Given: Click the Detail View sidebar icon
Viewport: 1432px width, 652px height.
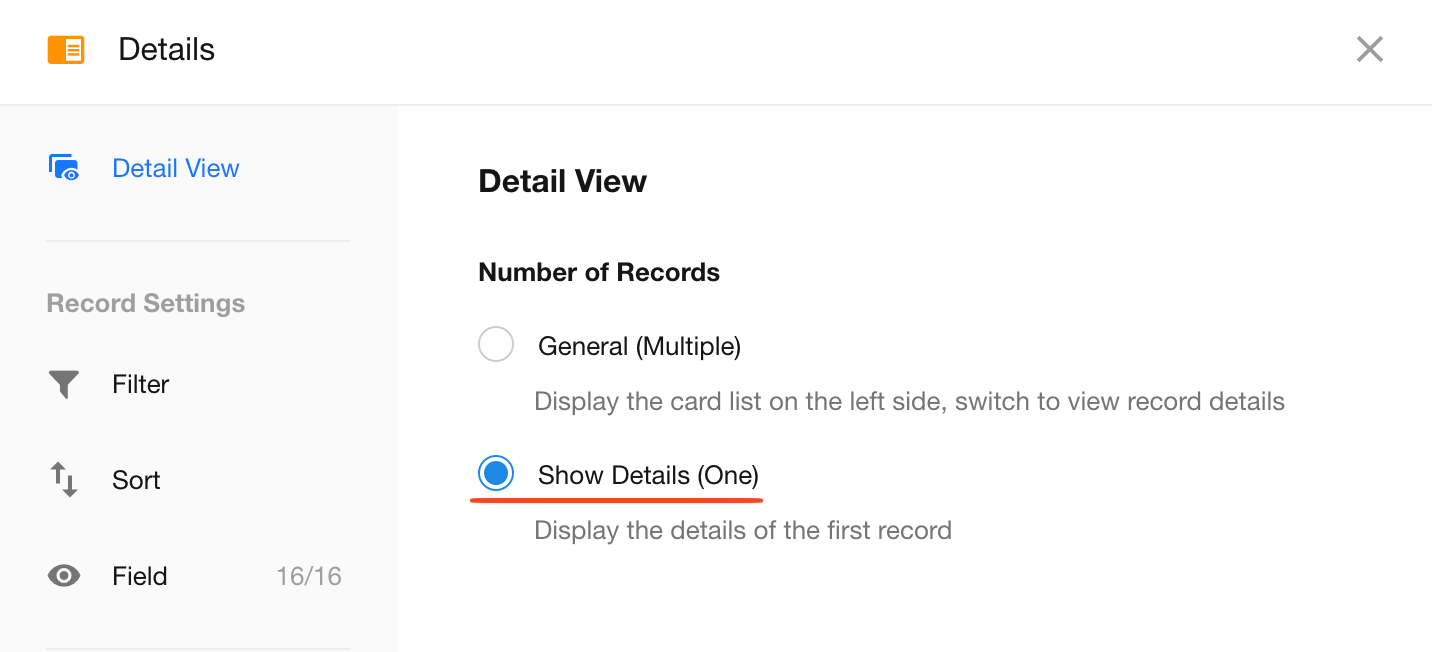Looking at the screenshot, I should [x=64, y=168].
